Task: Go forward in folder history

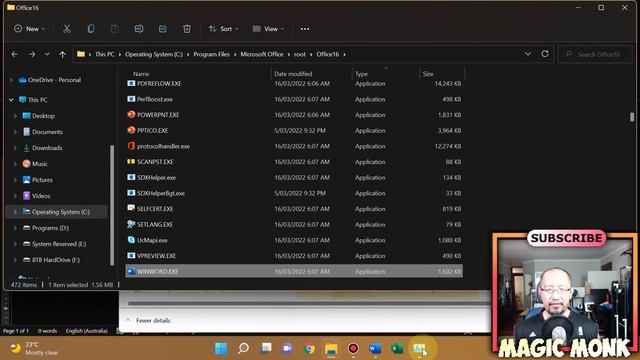Action: click(32, 54)
